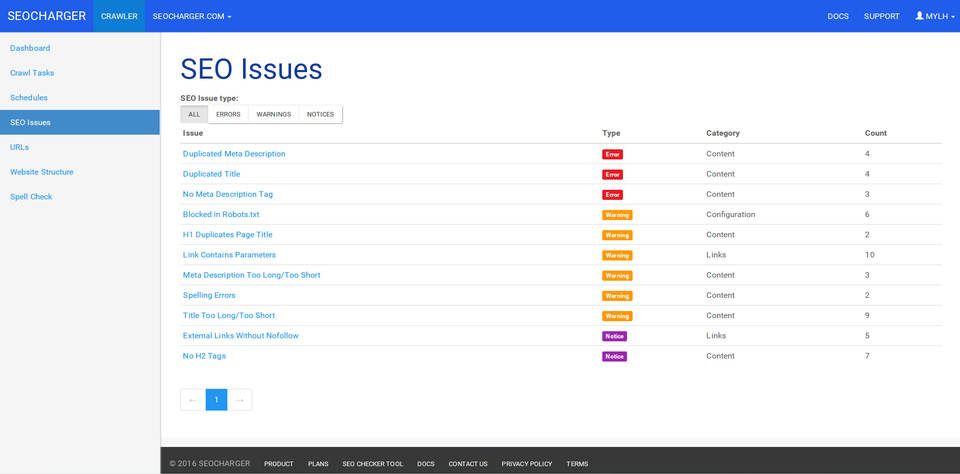Open the Docs link in top bar

click(x=838, y=16)
